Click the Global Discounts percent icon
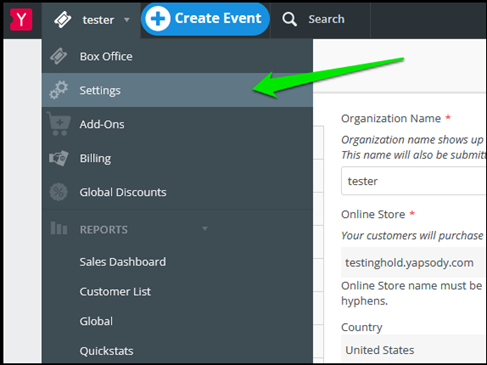The image size is (487, 365). pyautogui.click(x=59, y=192)
